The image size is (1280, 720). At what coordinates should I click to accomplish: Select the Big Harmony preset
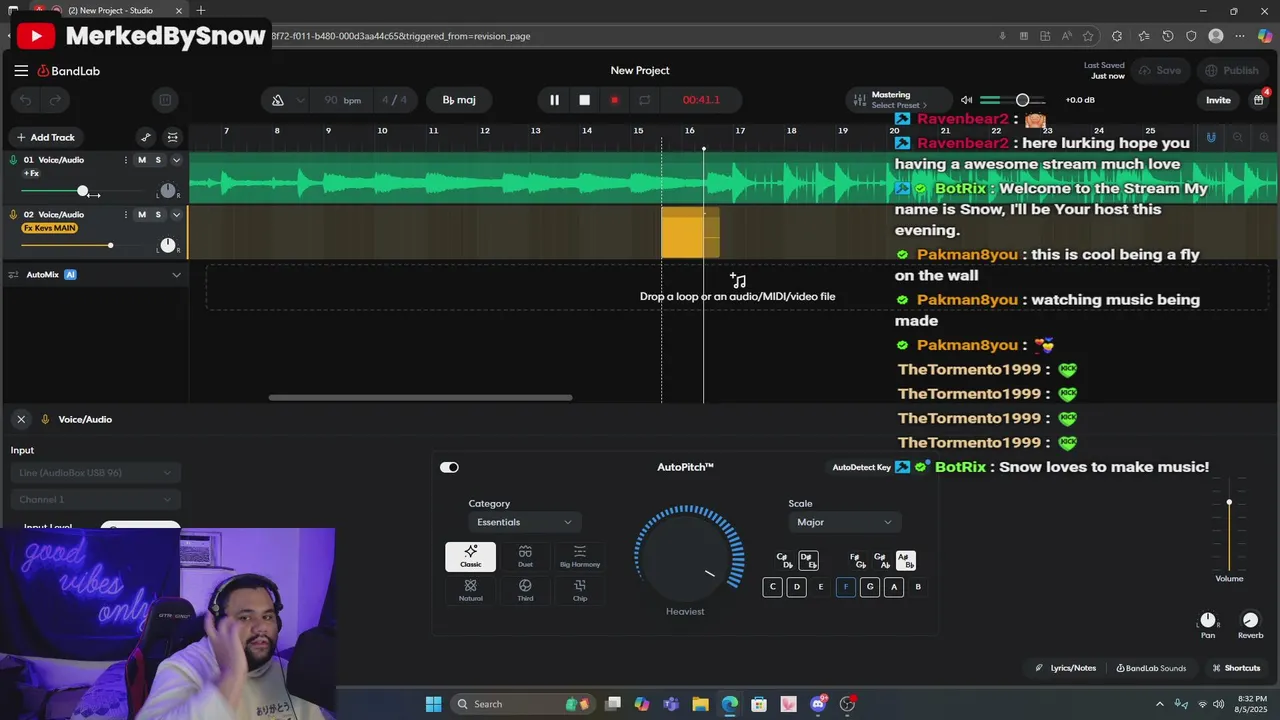[580, 556]
